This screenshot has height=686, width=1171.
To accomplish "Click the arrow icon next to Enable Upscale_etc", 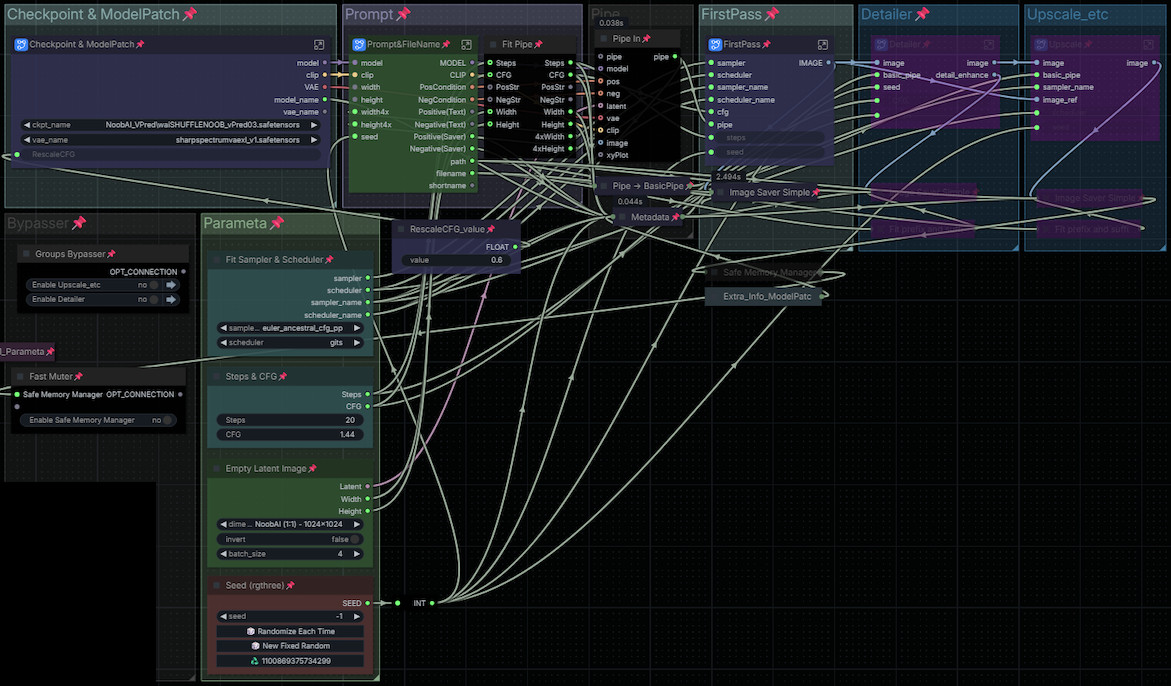I will (x=171, y=285).
